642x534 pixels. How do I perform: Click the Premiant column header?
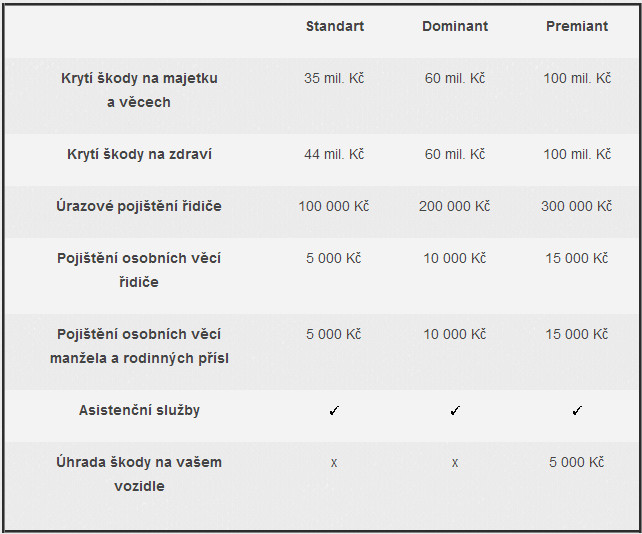[577, 26]
